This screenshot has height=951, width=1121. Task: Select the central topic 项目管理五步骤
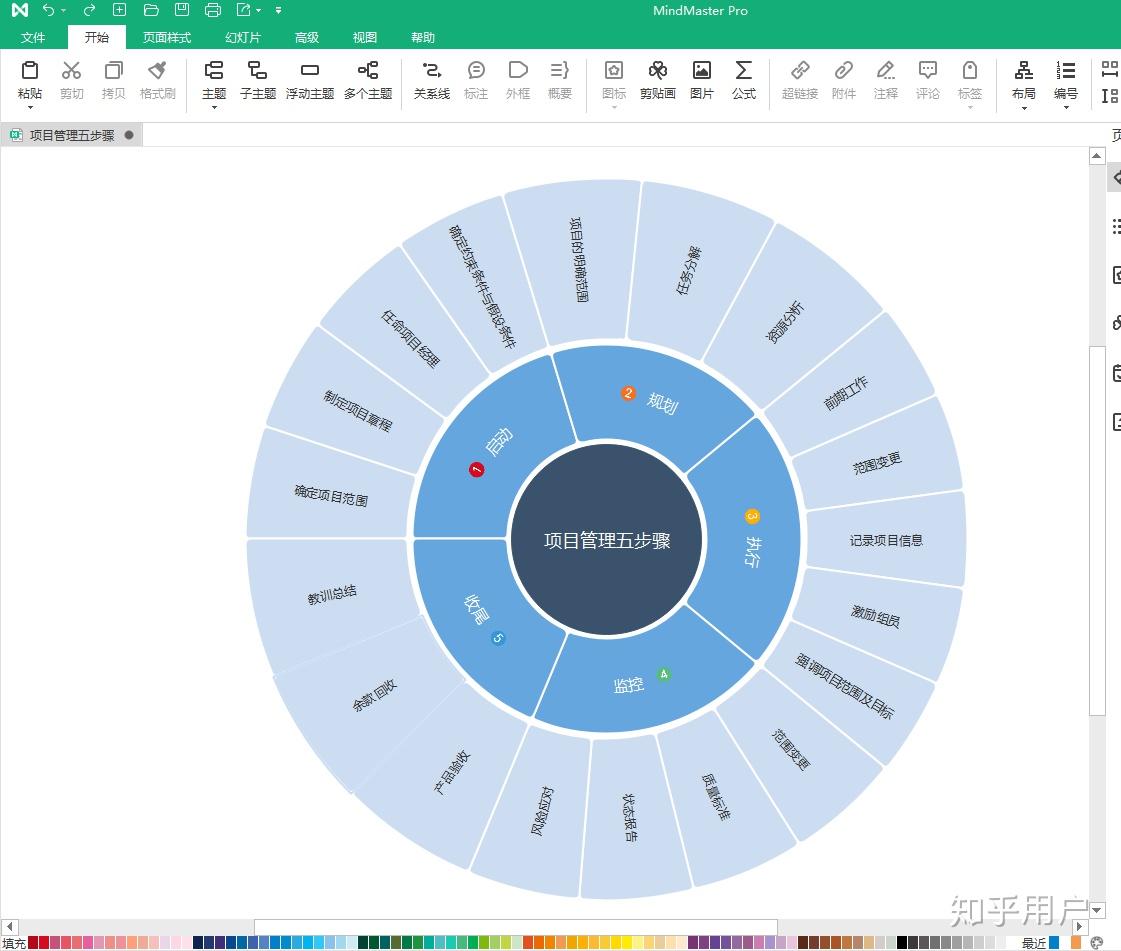(607, 540)
